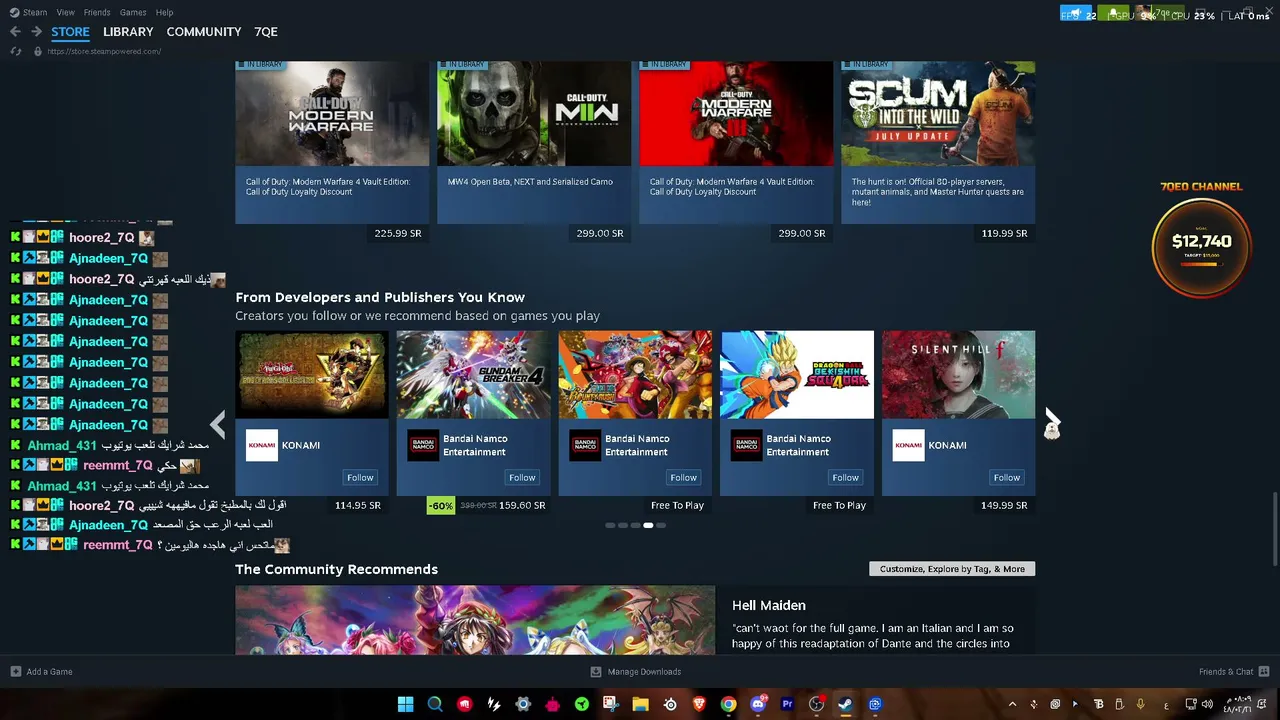Click the store URL address field
1280x720 pixels.
(x=104, y=51)
